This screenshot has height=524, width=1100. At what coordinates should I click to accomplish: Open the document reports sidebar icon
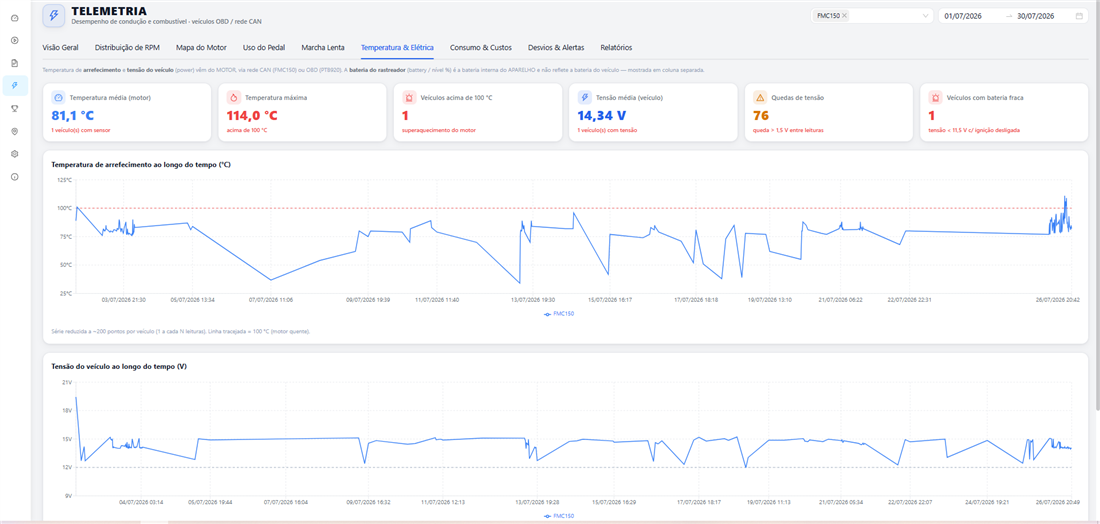(15, 62)
